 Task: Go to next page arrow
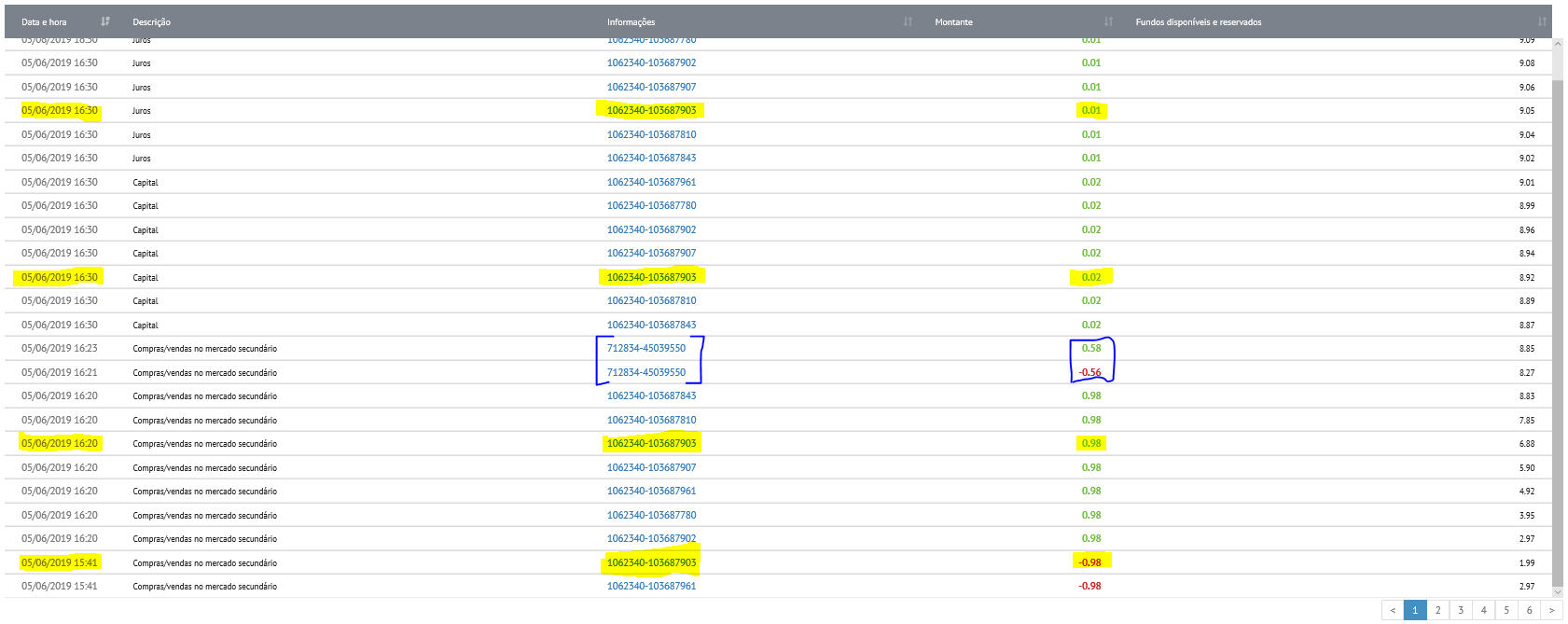coord(1551,610)
